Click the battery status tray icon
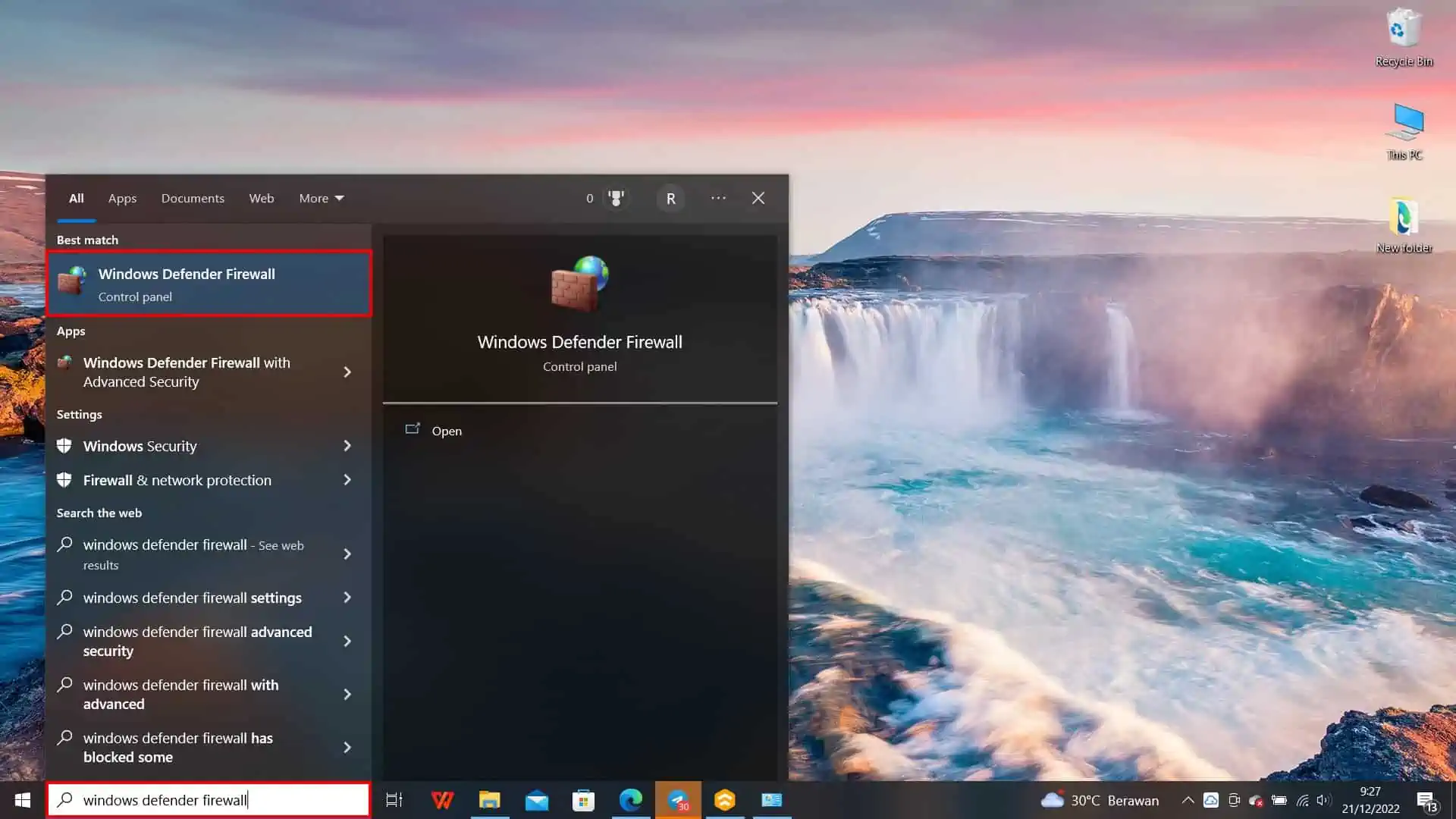The image size is (1456, 819). coord(1279,800)
